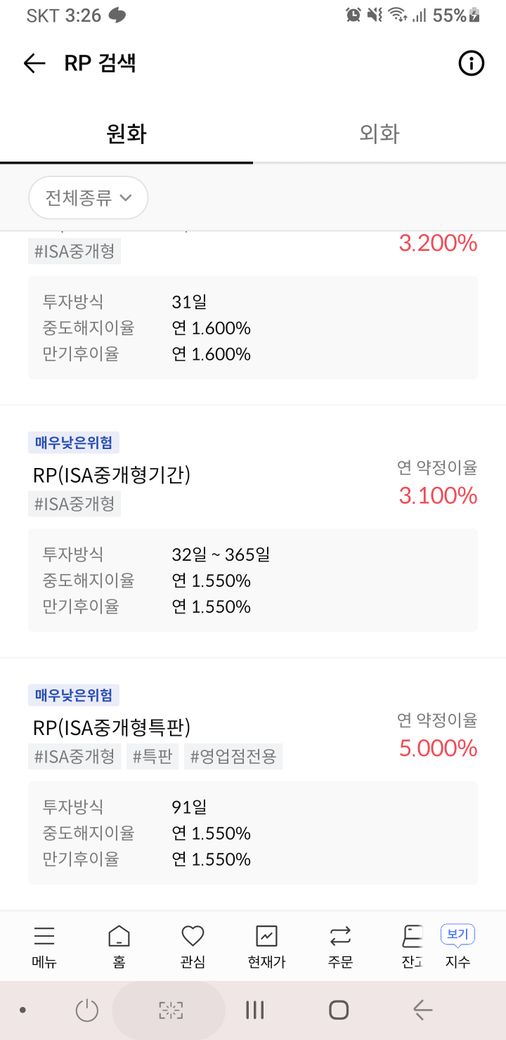506x1040 pixels.
Task: Tap Android recent apps navigation button
Action: coord(255,1010)
